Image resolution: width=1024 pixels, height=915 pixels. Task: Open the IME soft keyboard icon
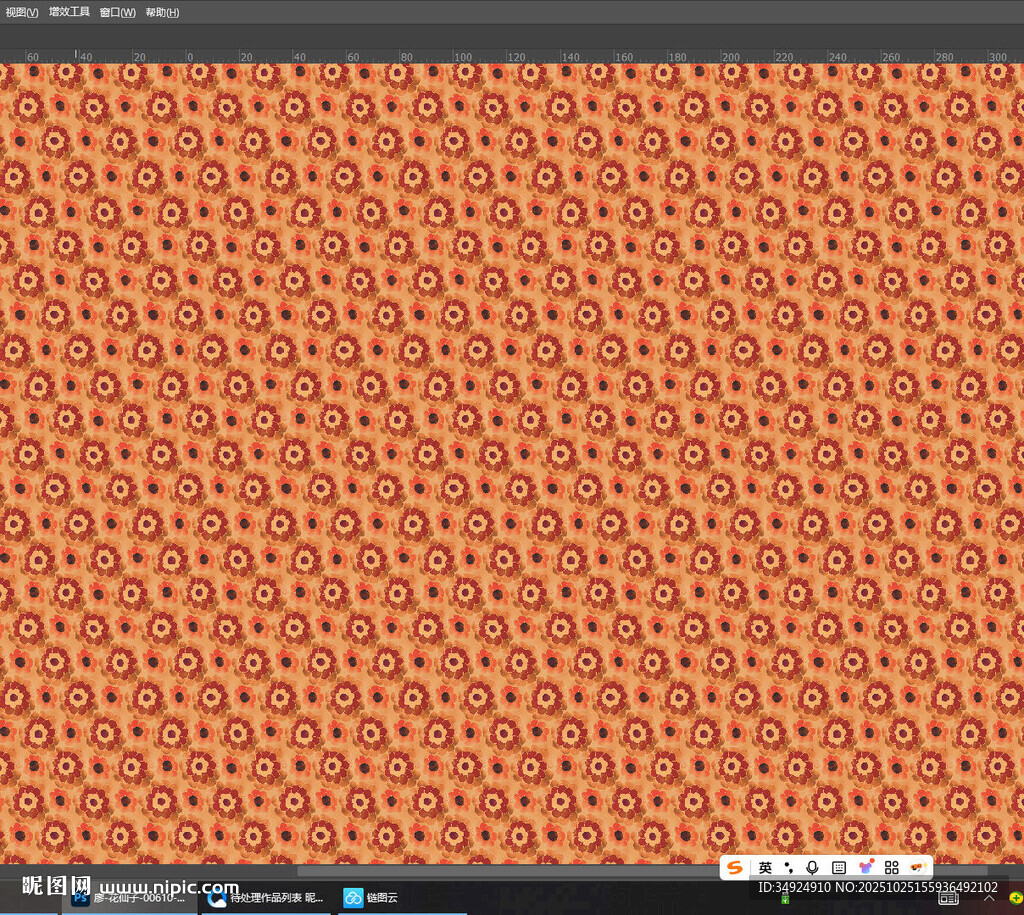tap(839, 867)
